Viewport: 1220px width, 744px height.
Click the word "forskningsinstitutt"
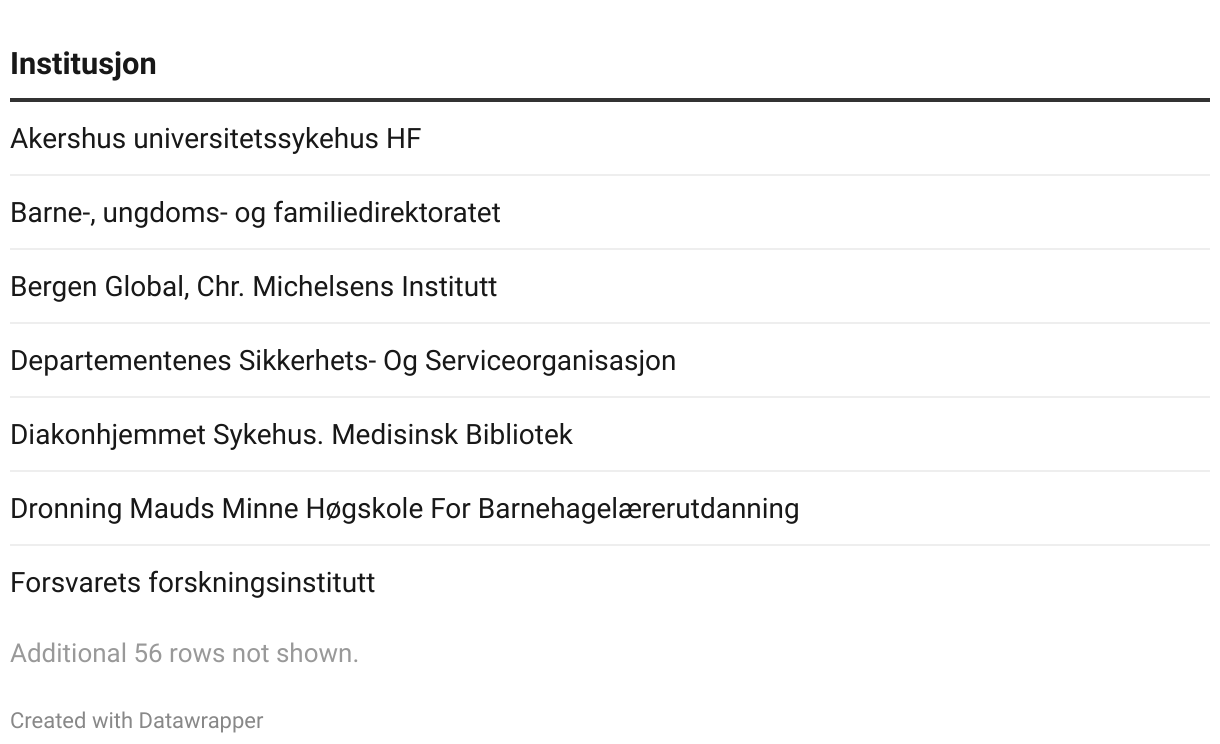(262, 583)
